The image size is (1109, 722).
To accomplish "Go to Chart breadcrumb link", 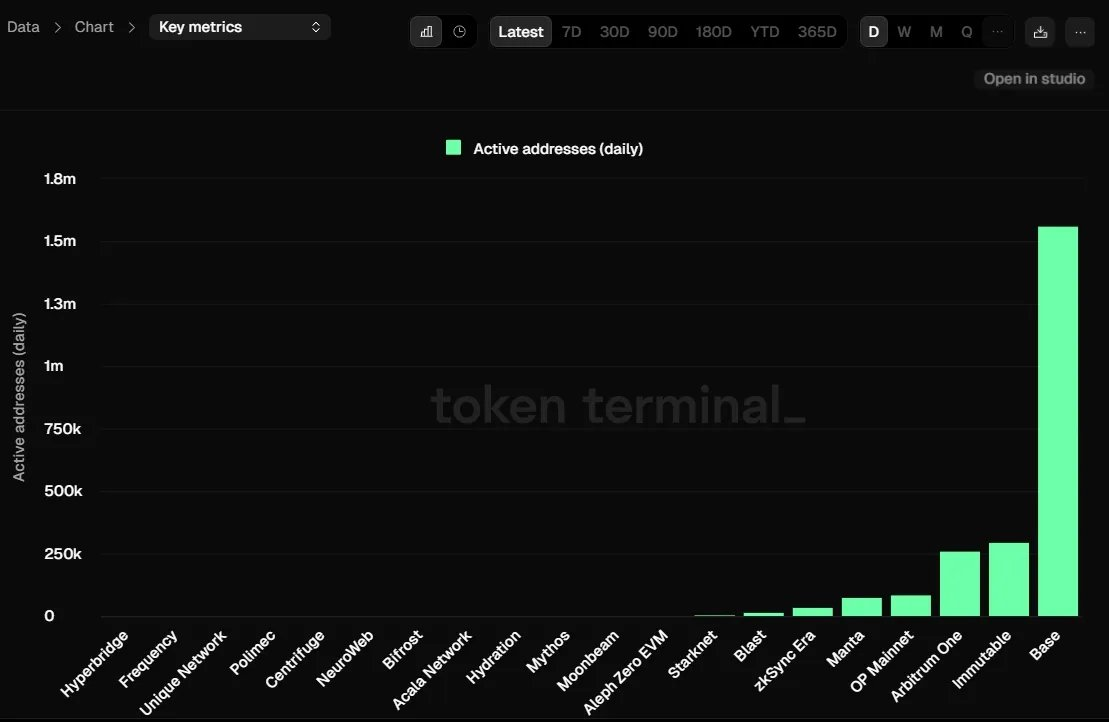I will coord(94,27).
